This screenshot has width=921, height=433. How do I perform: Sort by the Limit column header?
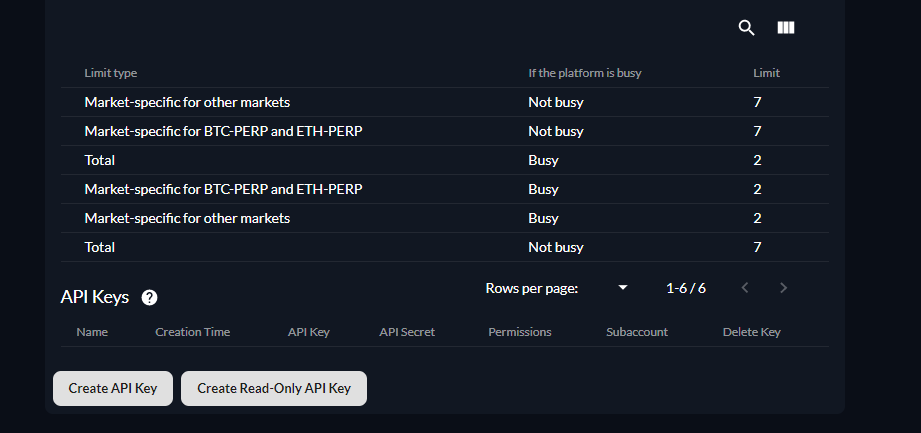click(767, 73)
